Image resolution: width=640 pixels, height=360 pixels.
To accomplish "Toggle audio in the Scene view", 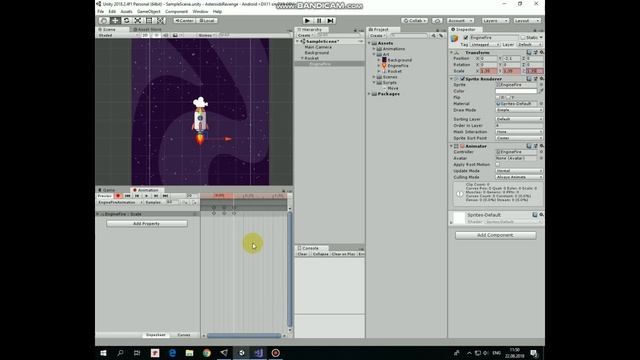I will click(166, 35).
